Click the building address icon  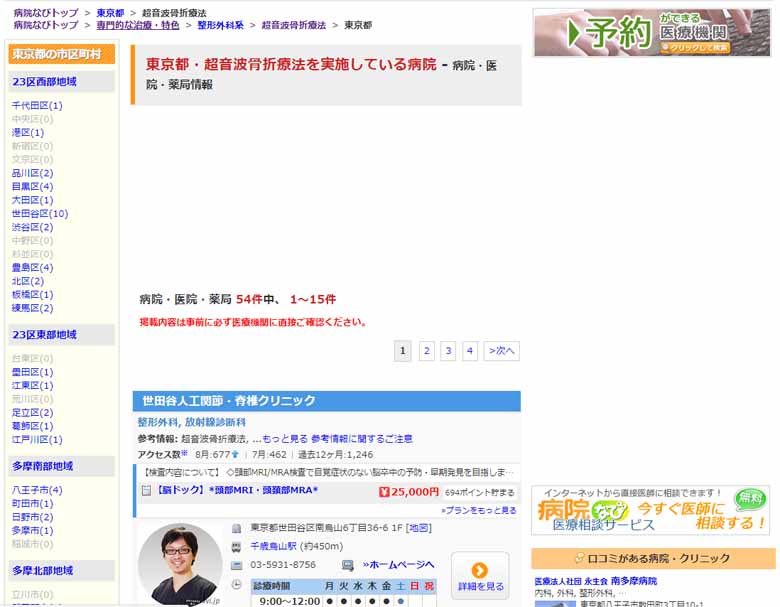(236, 528)
